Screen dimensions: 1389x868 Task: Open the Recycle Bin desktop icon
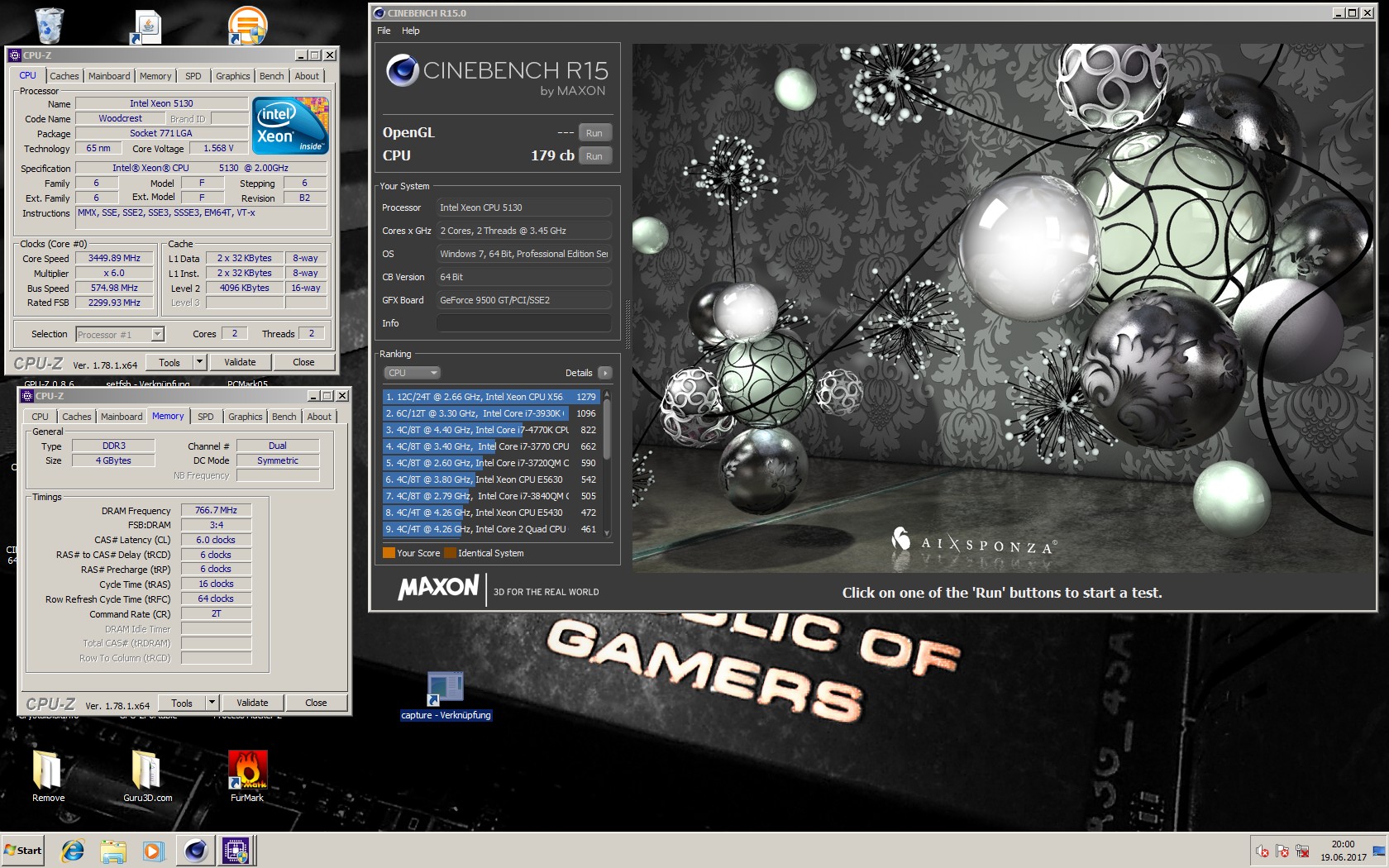pyautogui.click(x=49, y=25)
